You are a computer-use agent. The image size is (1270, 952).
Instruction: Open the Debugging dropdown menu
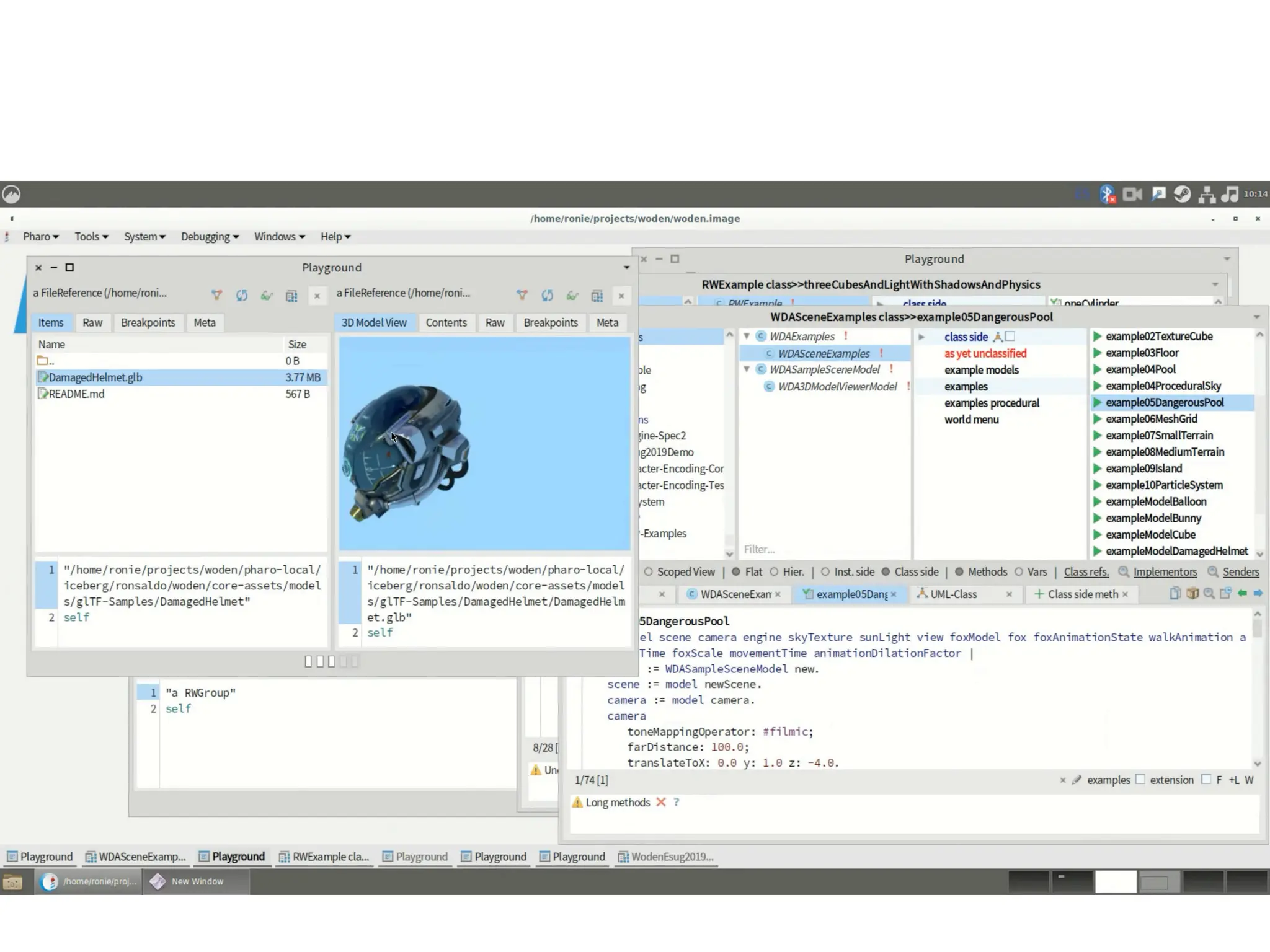tap(210, 237)
